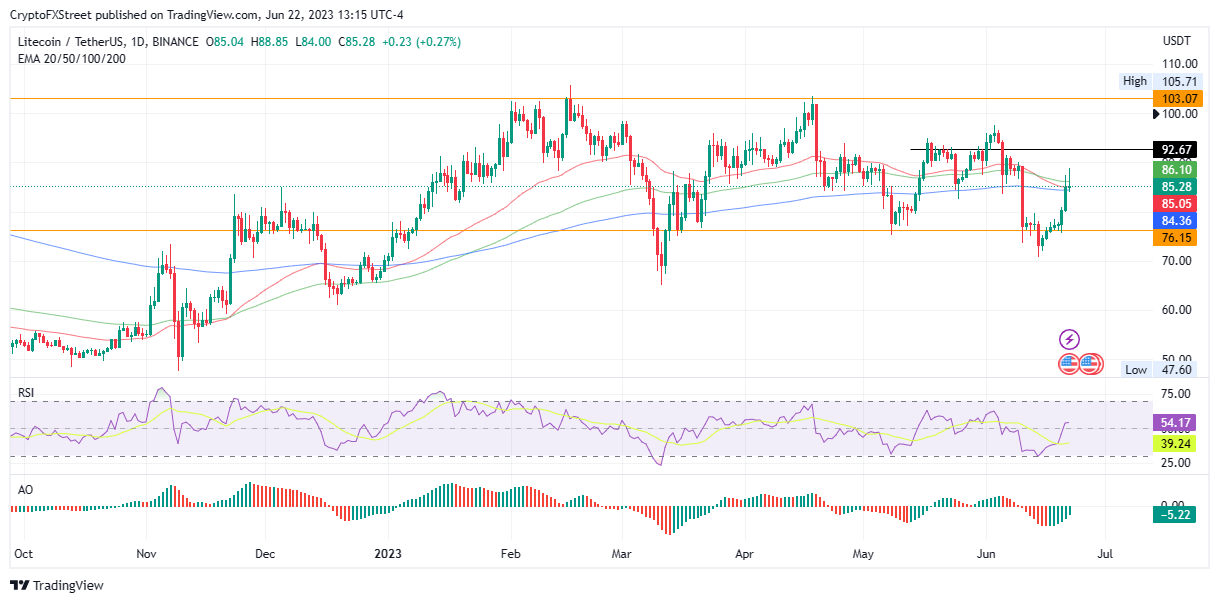Image resolution: width=1219 pixels, height=603 pixels.
Task: Select the orange 103.07 price label
Action: (1177, 99)
